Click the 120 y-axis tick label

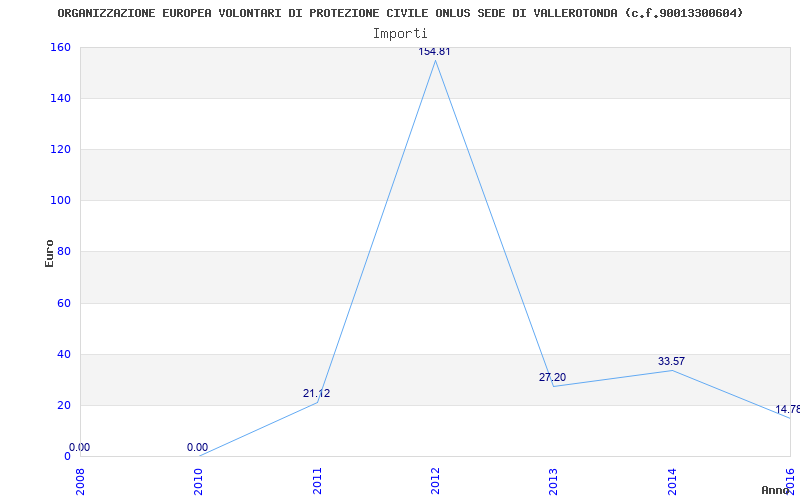click(x=60, y=149)
